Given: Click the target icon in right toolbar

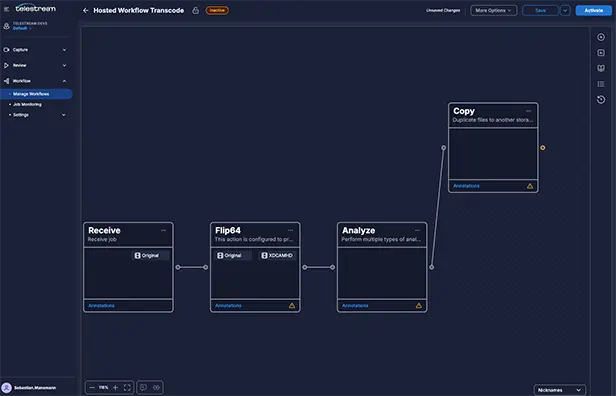Looking at the screenshot, I should [601, 37].
